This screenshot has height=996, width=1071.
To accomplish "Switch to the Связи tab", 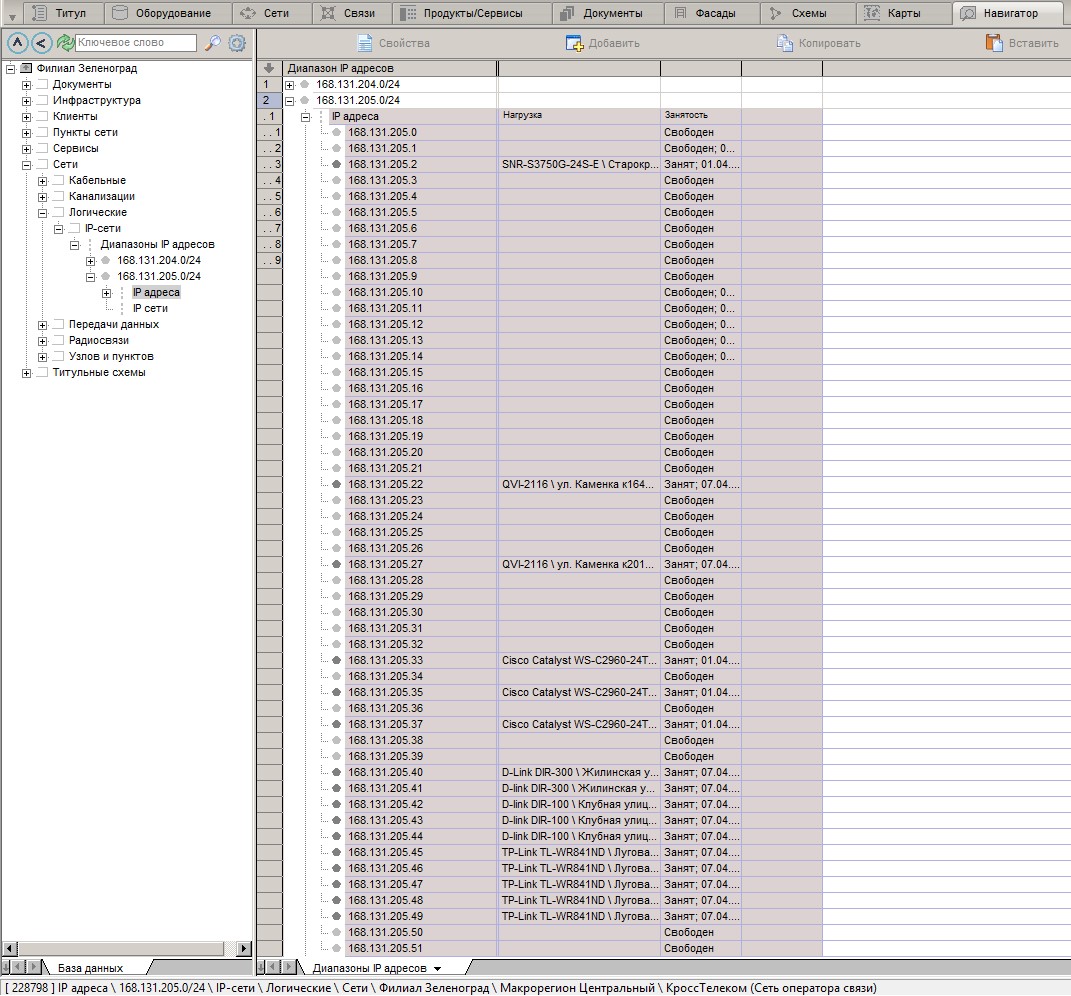I will tap(350, 13).
